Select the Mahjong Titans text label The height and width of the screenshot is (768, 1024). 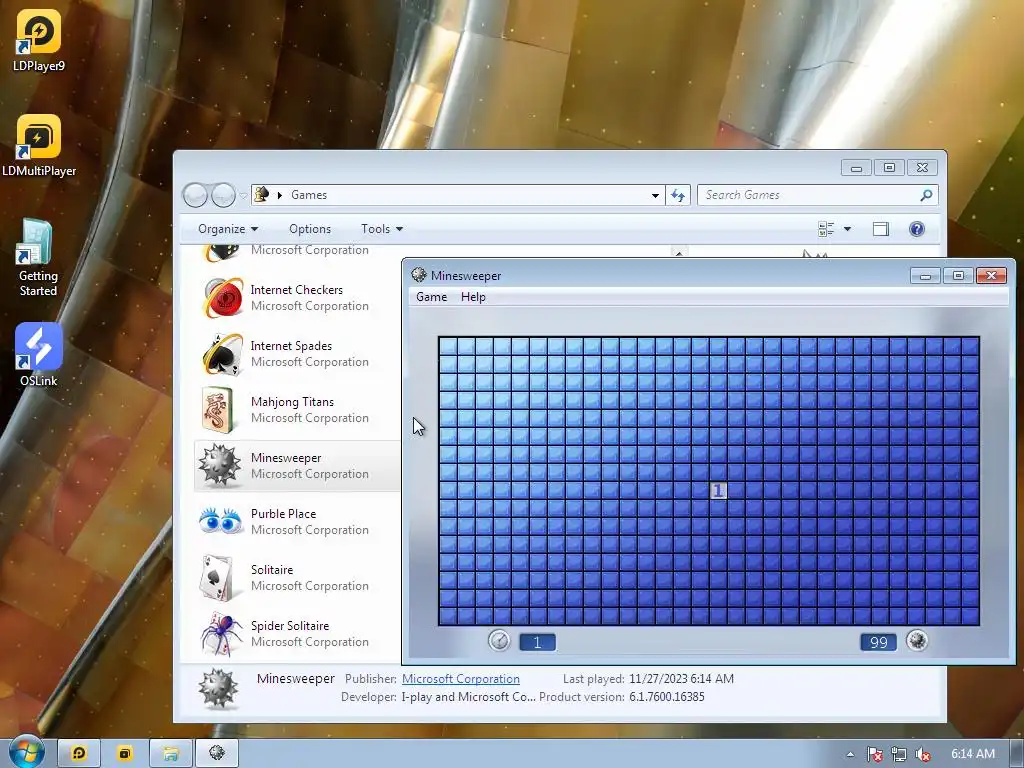click(x=292, y=402)
